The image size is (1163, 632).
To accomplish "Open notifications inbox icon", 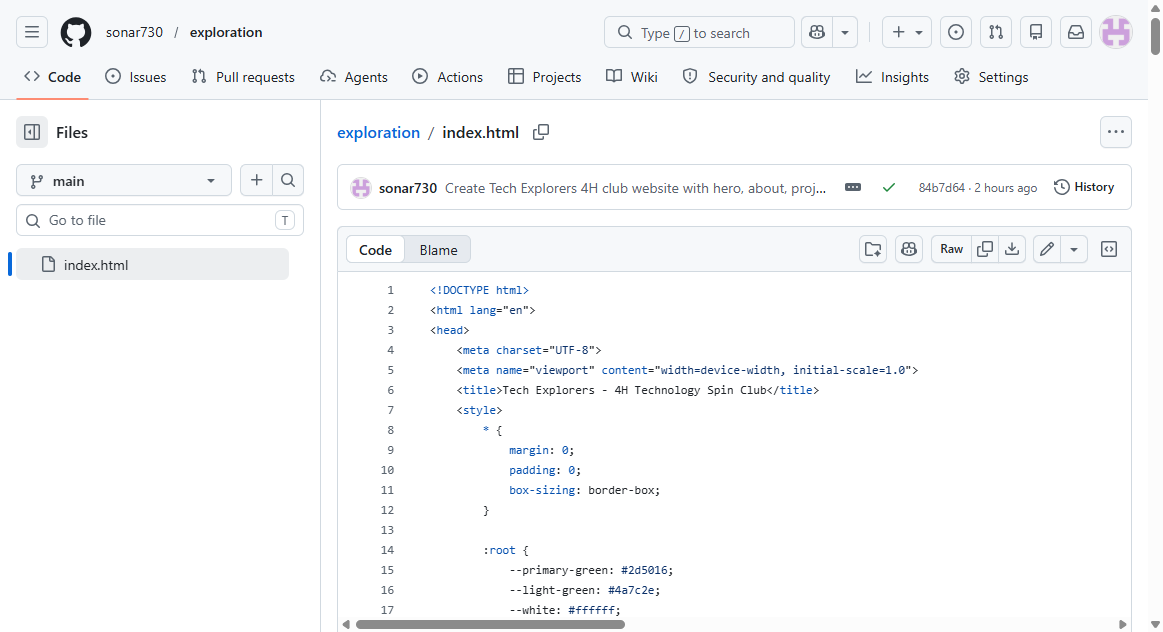I will point(1075,33).
